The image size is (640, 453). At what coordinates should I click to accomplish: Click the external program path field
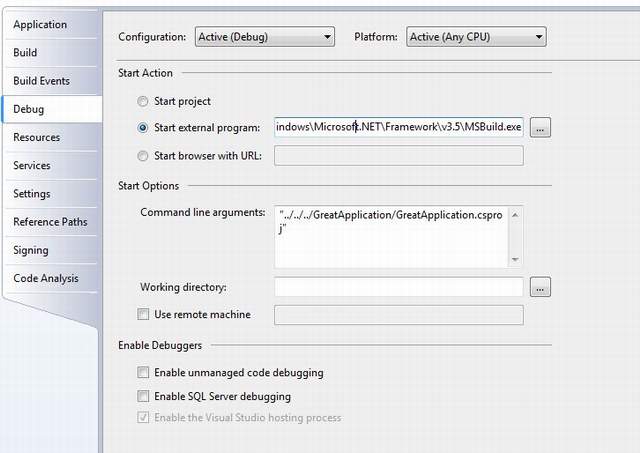coord(399,127)
